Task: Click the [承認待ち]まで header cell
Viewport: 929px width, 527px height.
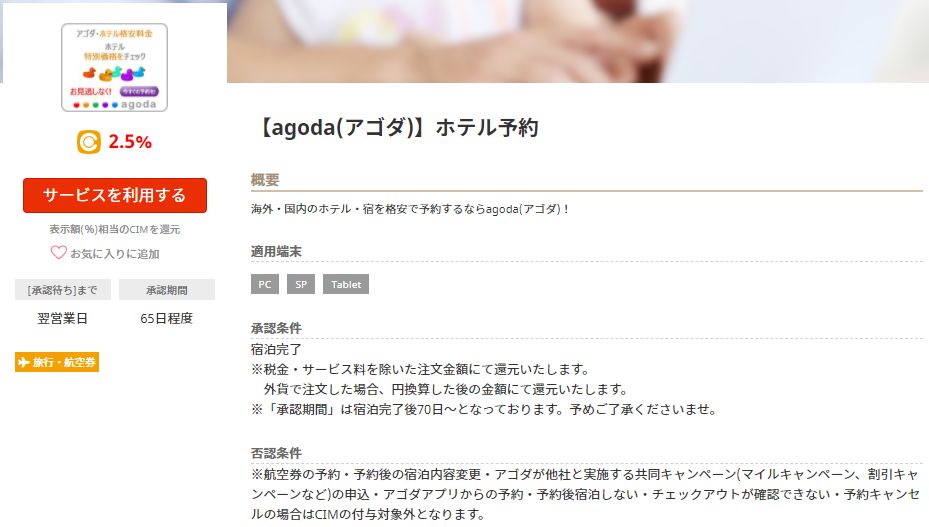Action: [62, 290]
